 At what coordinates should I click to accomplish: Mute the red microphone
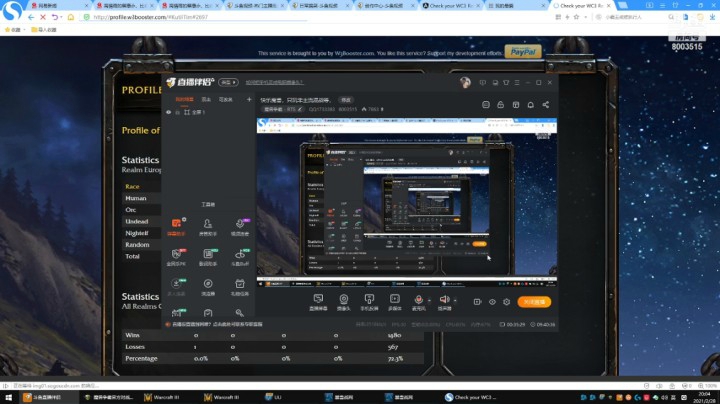(x=418, y=302)
